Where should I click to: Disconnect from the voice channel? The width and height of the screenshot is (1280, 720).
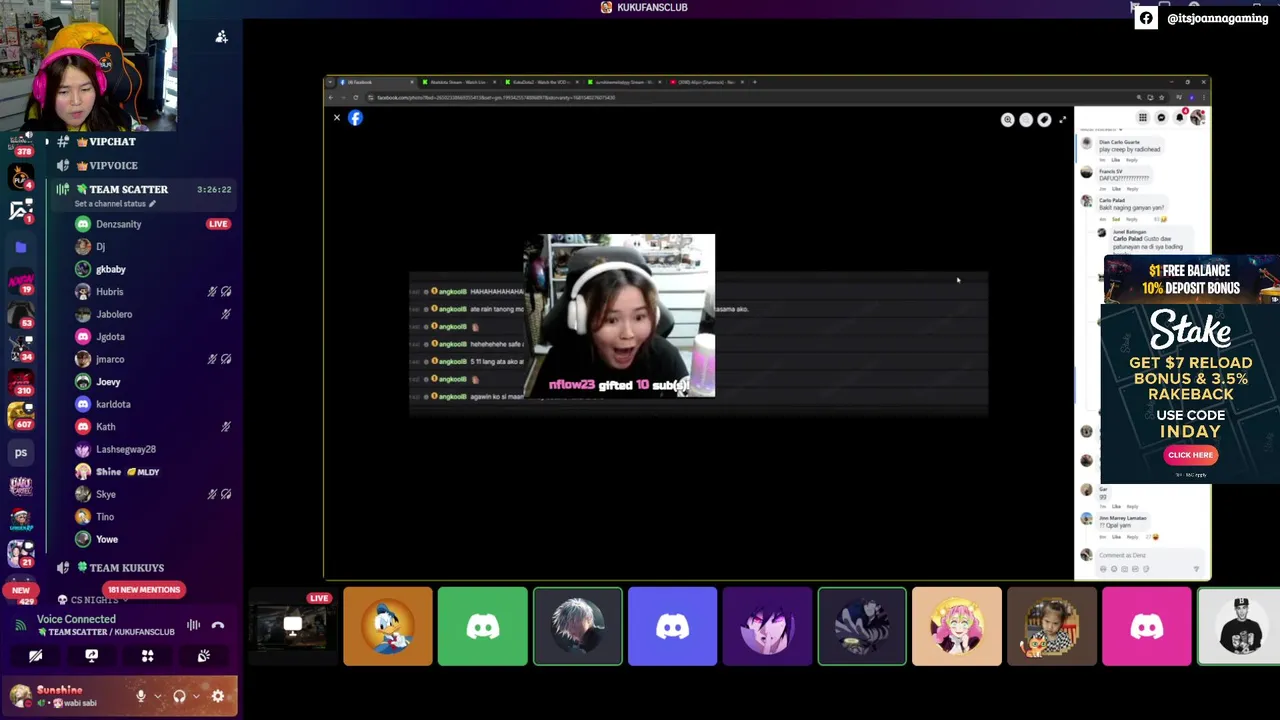(218, 625)
